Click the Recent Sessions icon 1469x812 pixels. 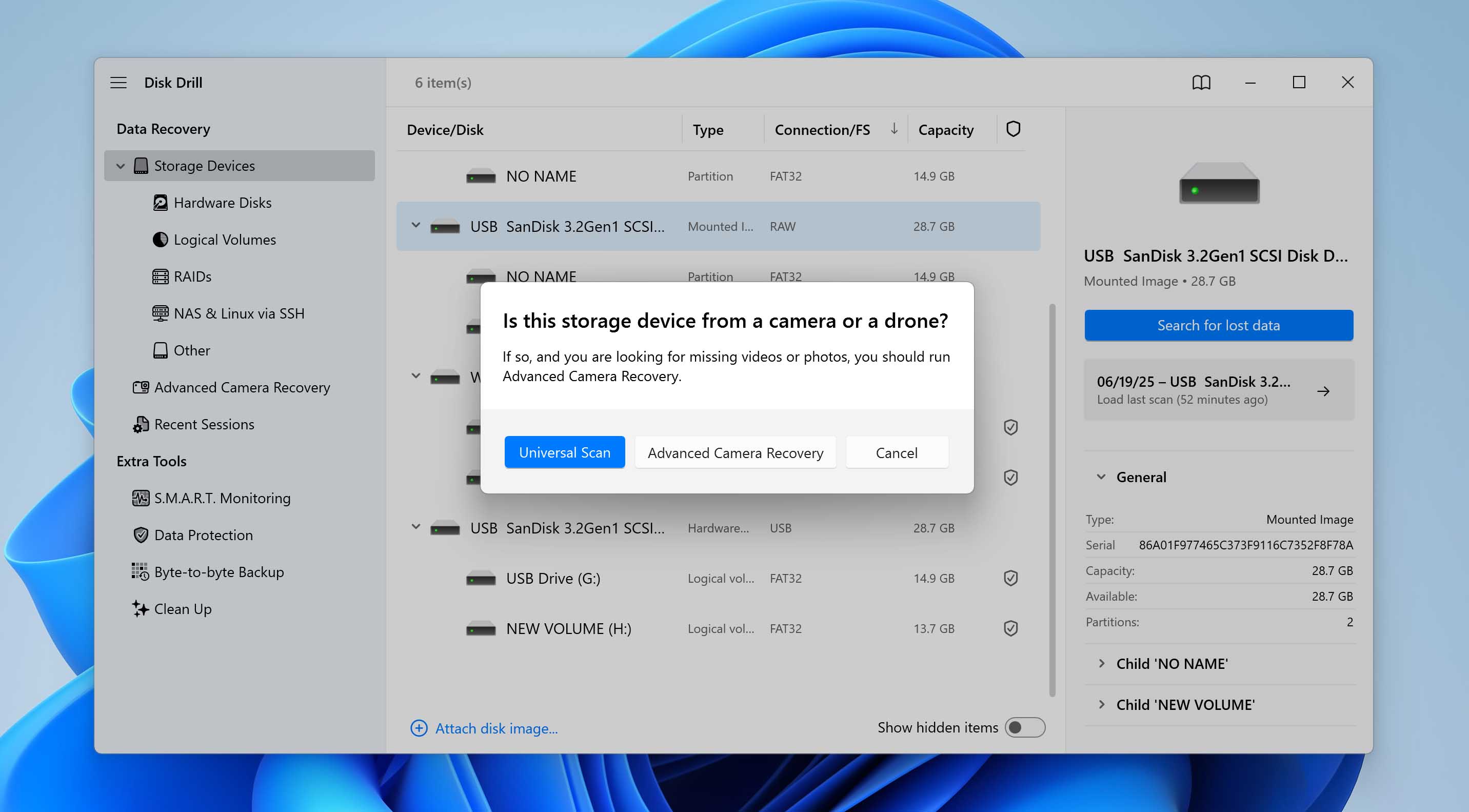tap(141, 424)
